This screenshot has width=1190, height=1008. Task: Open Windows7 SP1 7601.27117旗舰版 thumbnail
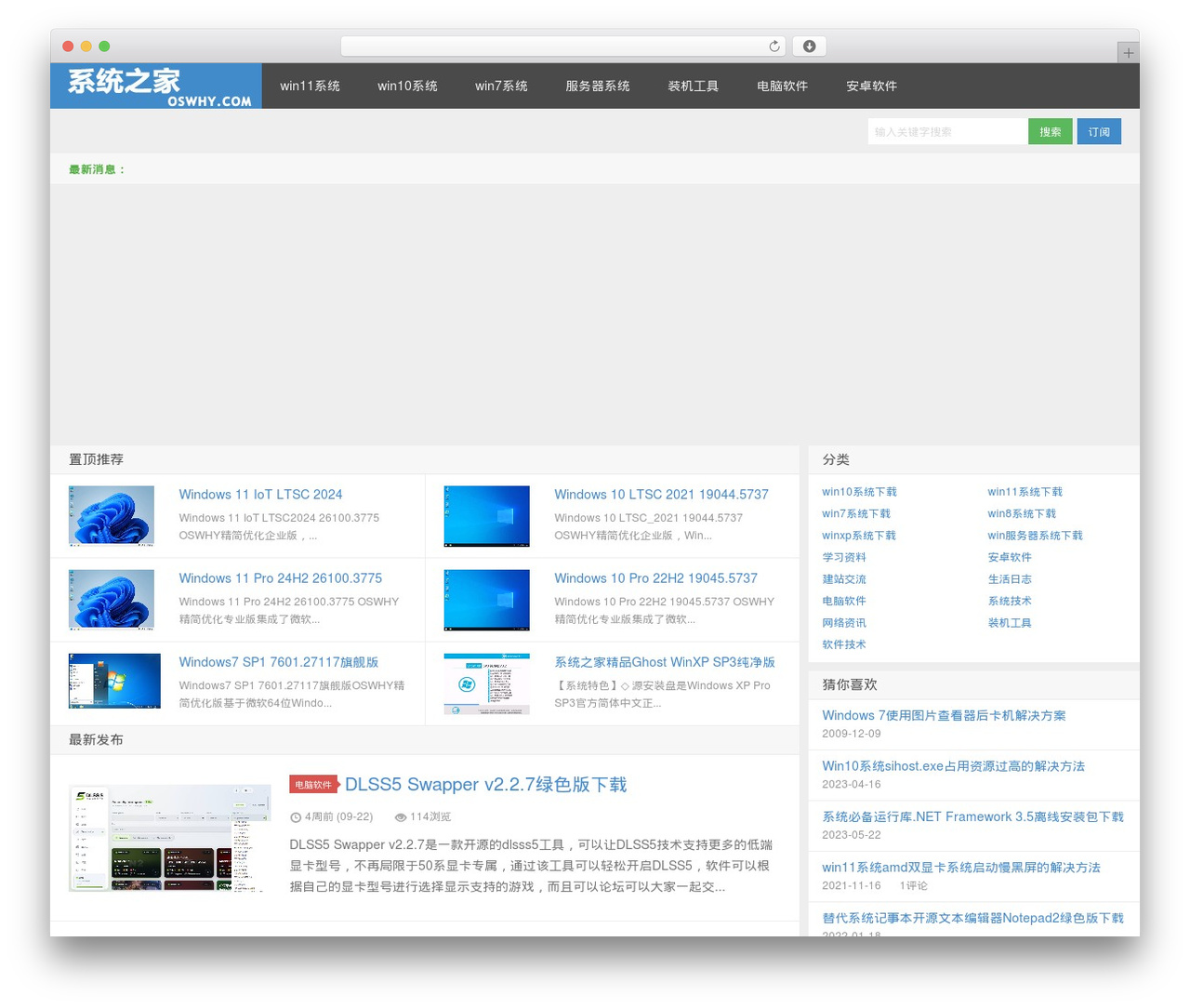point(114,681)
